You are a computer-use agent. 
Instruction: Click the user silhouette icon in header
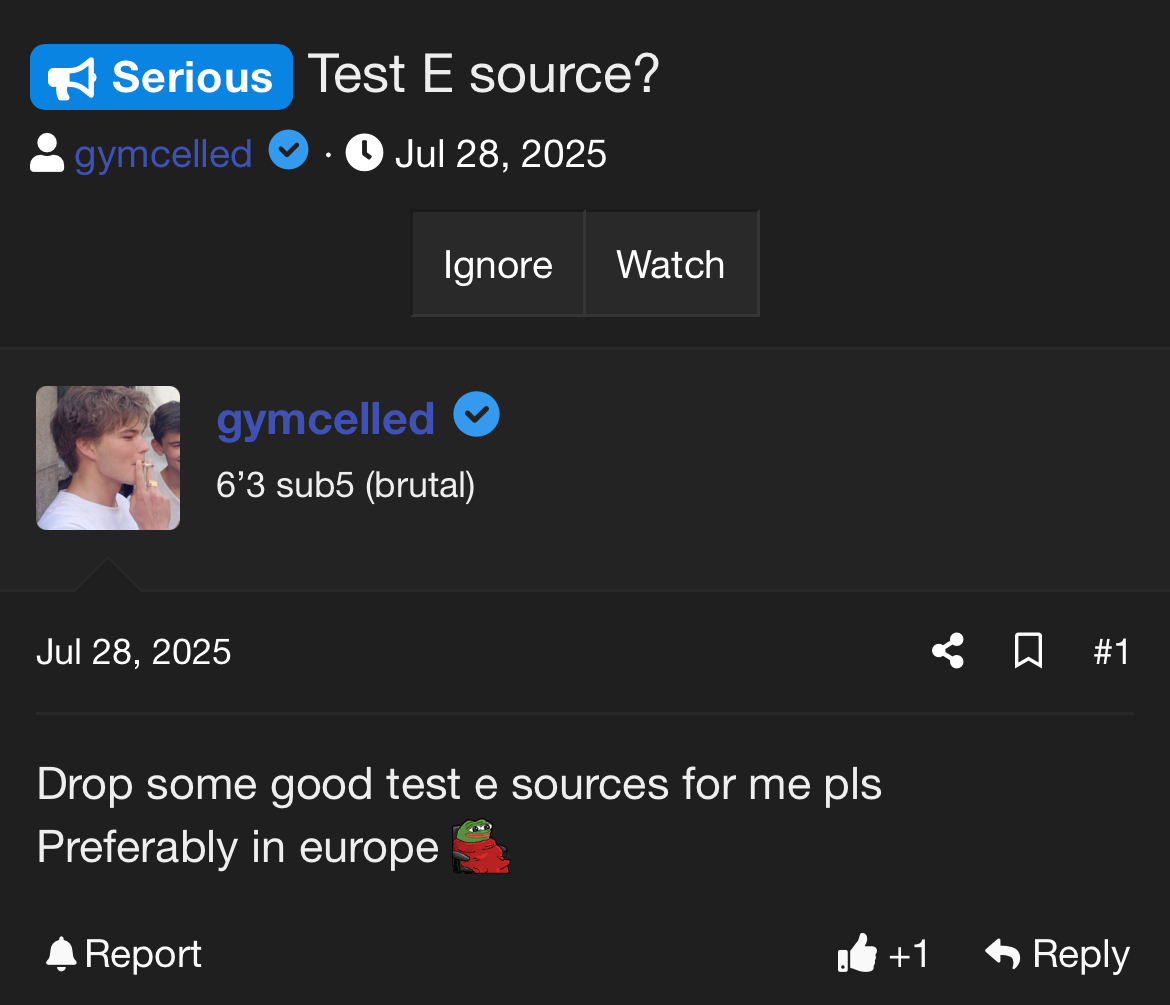click(47, 154)
